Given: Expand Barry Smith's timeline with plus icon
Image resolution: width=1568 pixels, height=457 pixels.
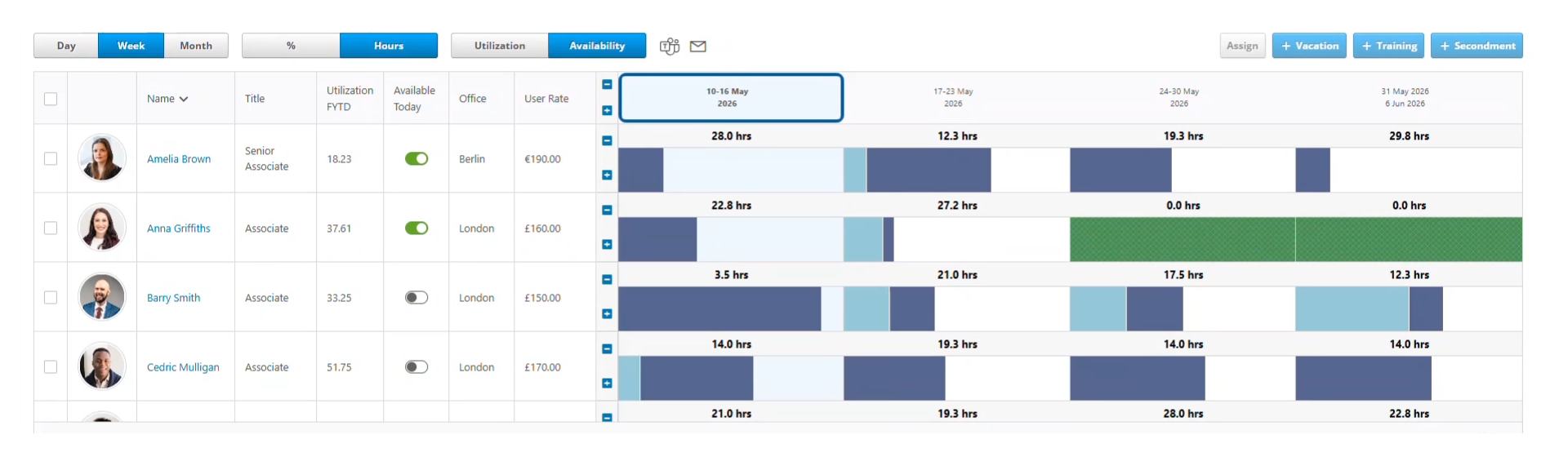Looking at the screenshot, I should (x=607, y=313).
